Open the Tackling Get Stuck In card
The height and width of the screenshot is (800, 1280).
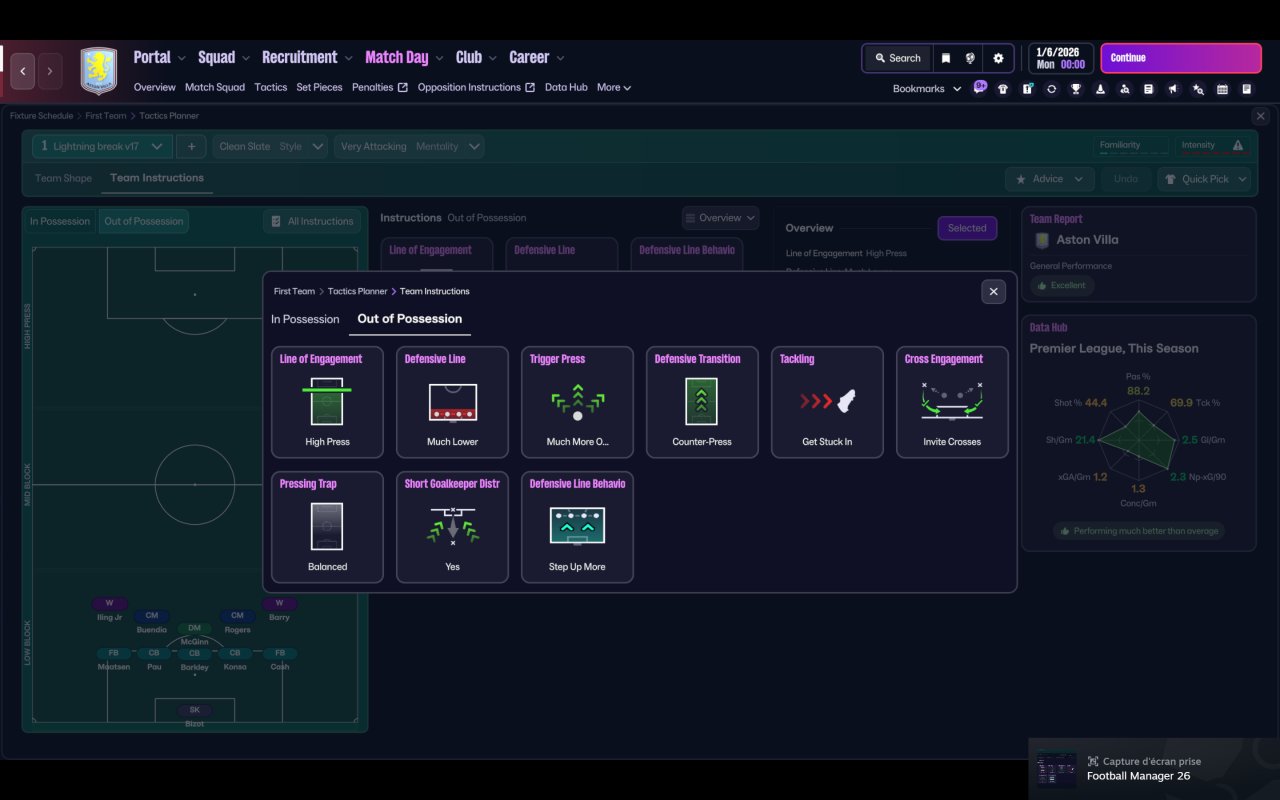click(827, 402)
